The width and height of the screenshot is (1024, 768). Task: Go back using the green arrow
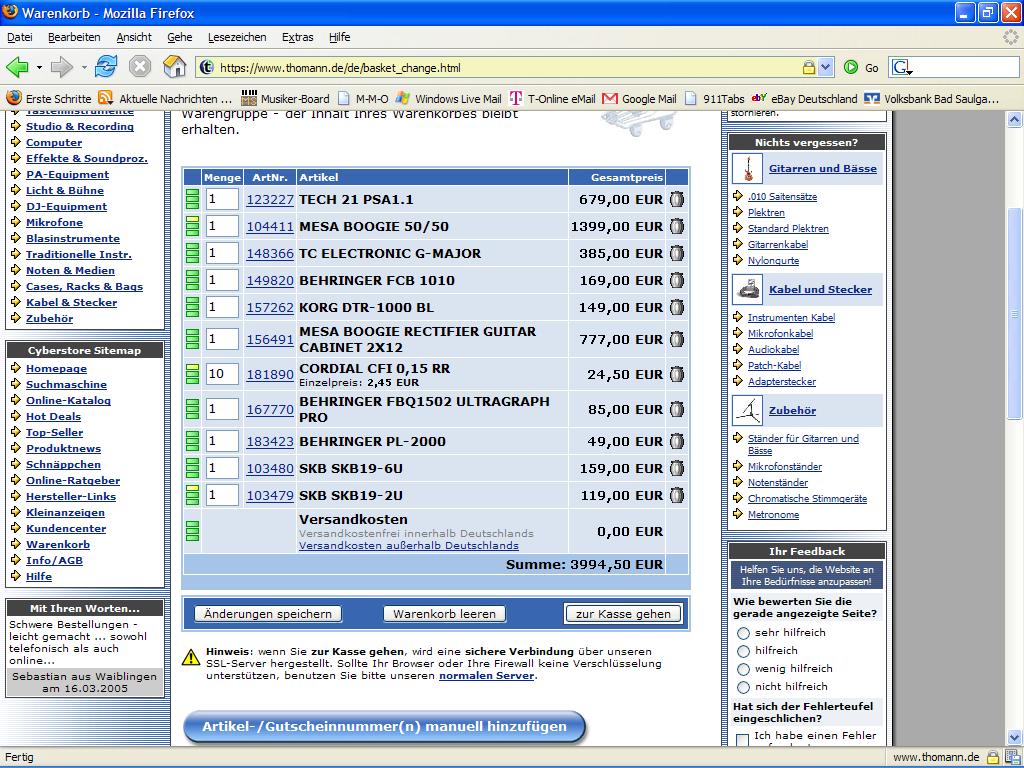tap(17, 67)
